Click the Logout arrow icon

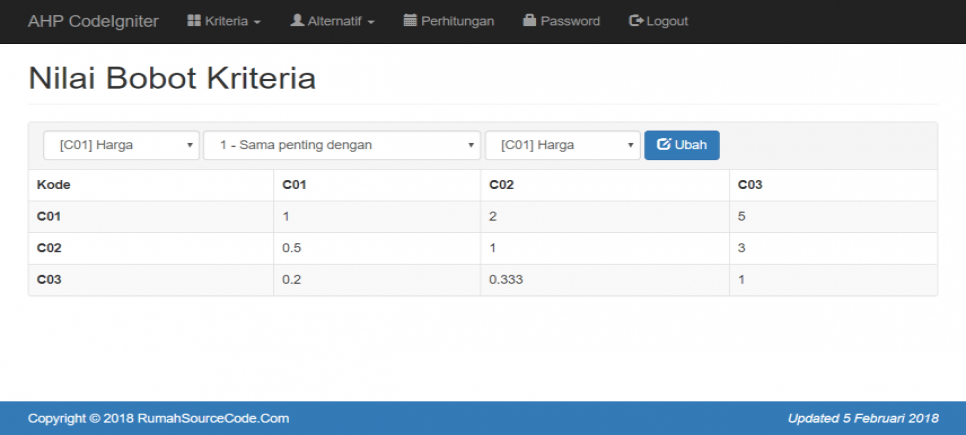click(x=635, y=21)
